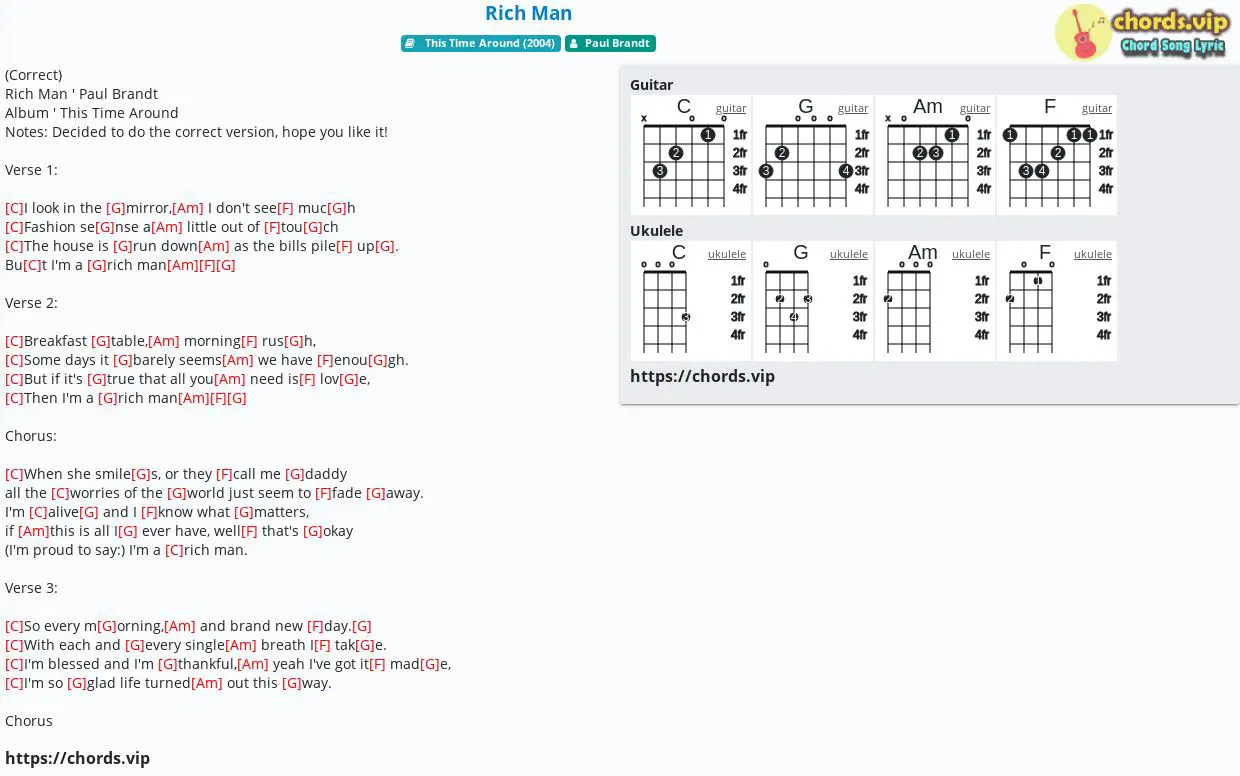
Task: Click the [C] chord before "rich man." in chorus
Action: (x=174, y=550)
